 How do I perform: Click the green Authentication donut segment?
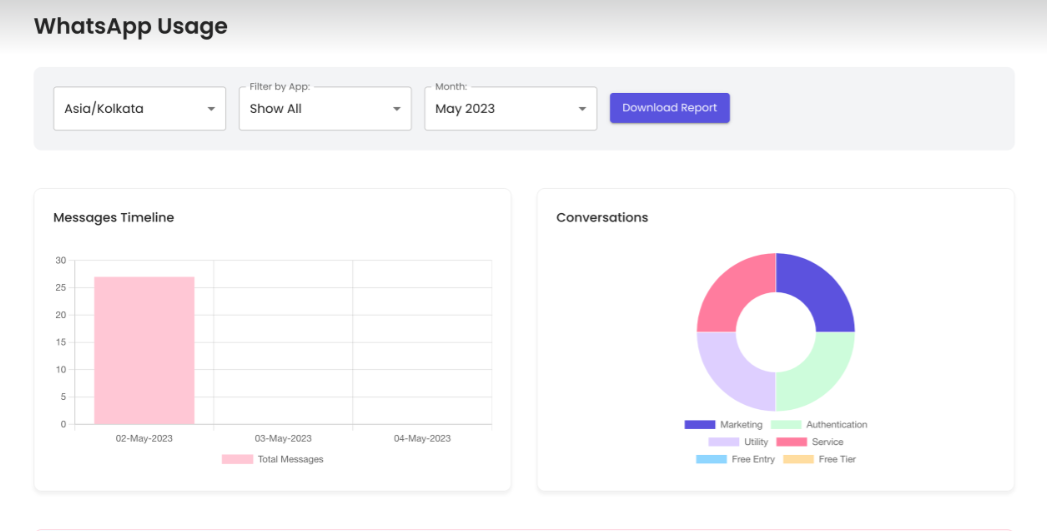tap(820, 376)
